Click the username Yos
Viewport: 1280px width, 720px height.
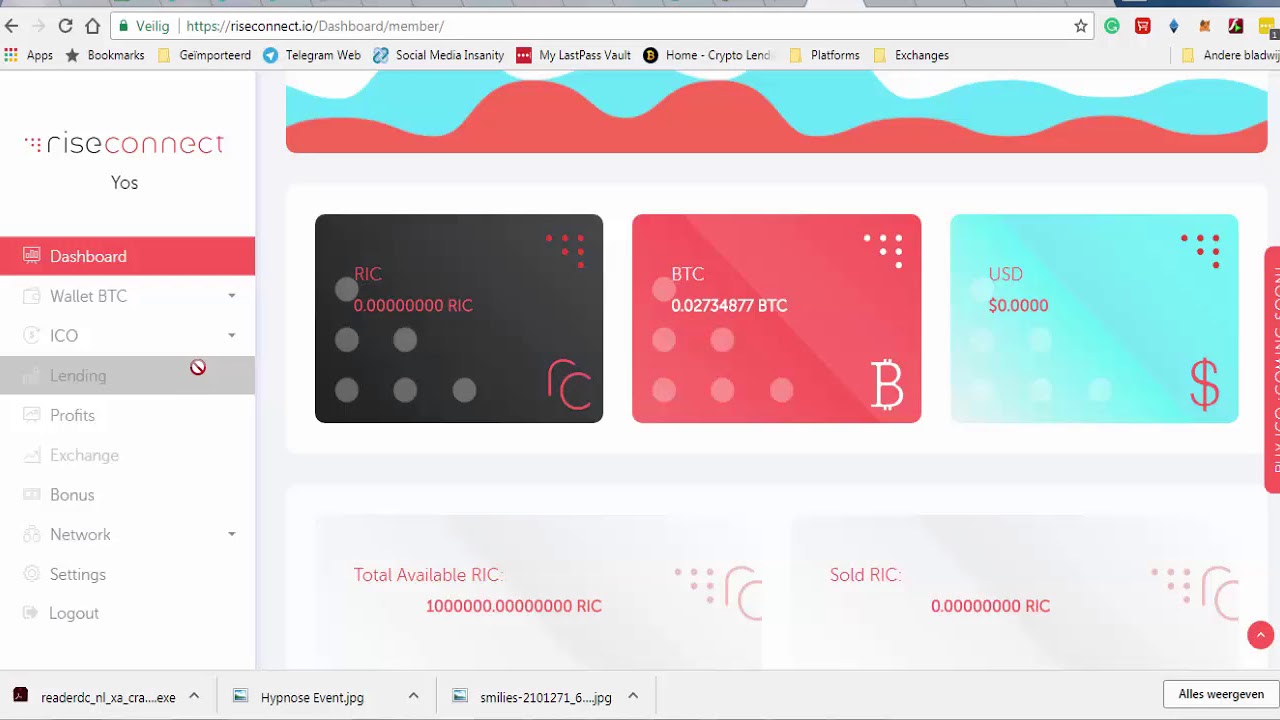click(x=125, y=183)
